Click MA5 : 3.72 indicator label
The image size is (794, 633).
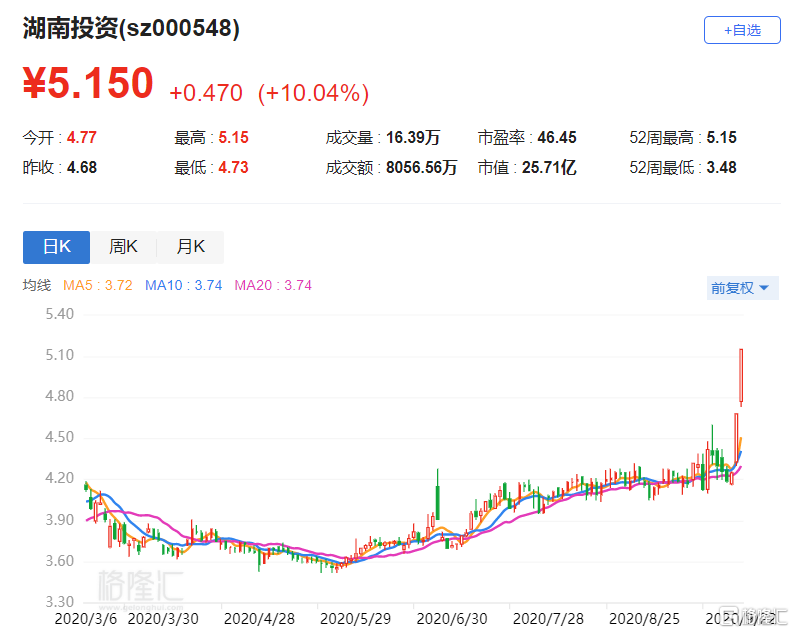pos(97,285)
